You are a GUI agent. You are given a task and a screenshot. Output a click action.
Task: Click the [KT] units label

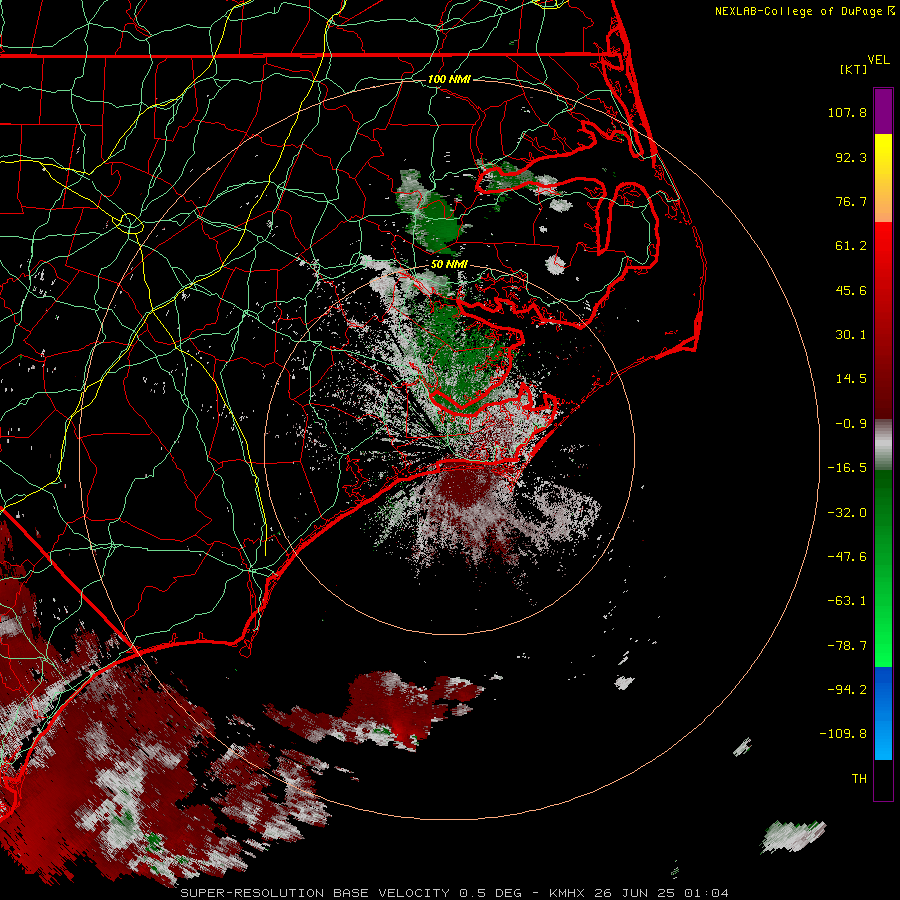tap(854, 69)
